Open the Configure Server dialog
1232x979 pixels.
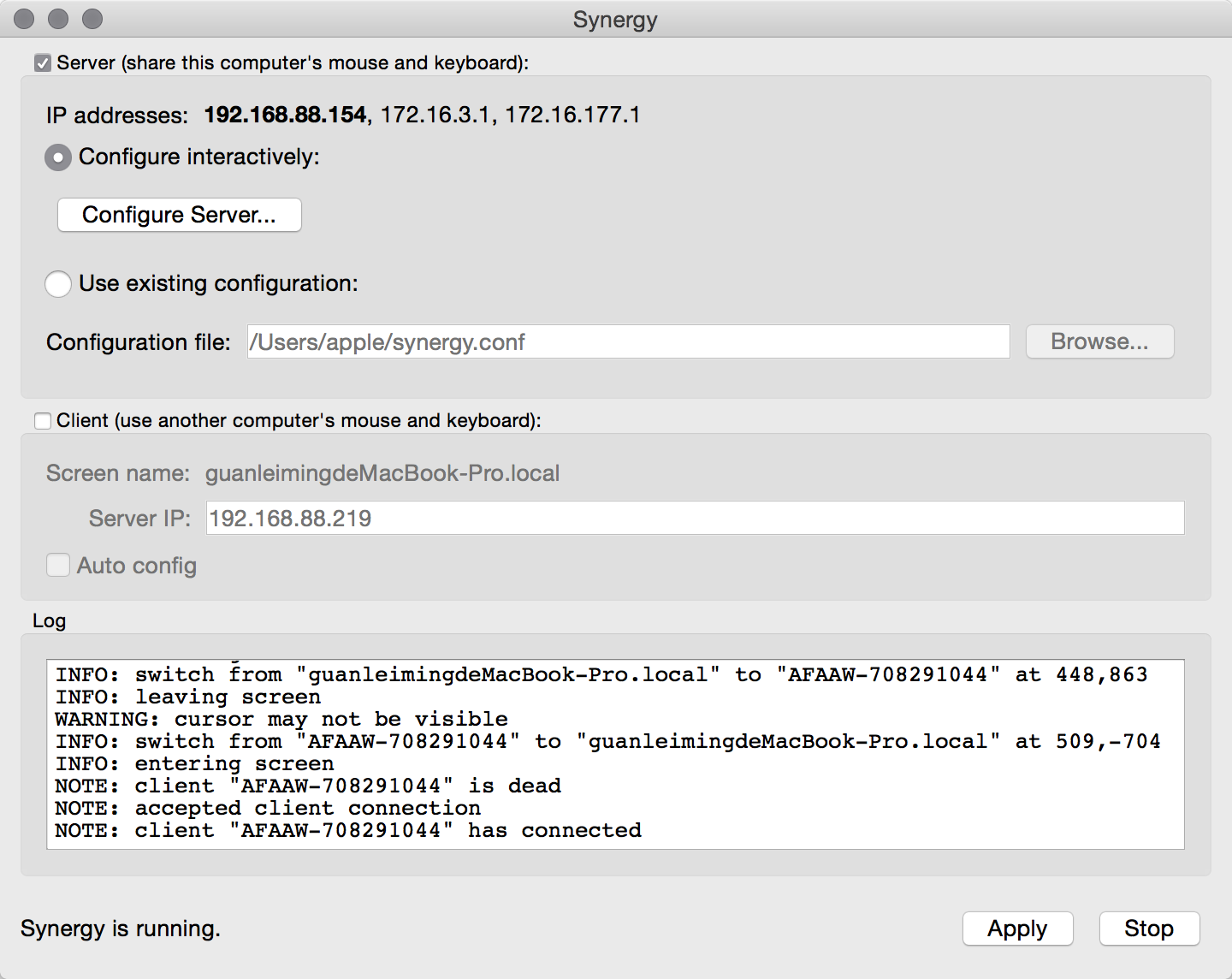180,215
